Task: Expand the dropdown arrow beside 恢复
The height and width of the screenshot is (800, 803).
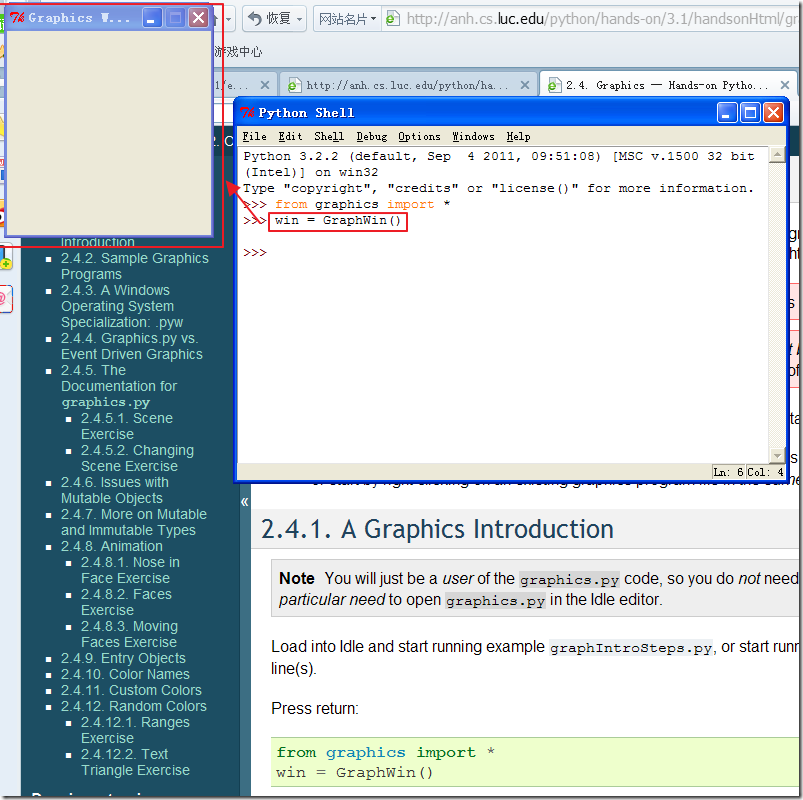Action: [x=301, y=19]
